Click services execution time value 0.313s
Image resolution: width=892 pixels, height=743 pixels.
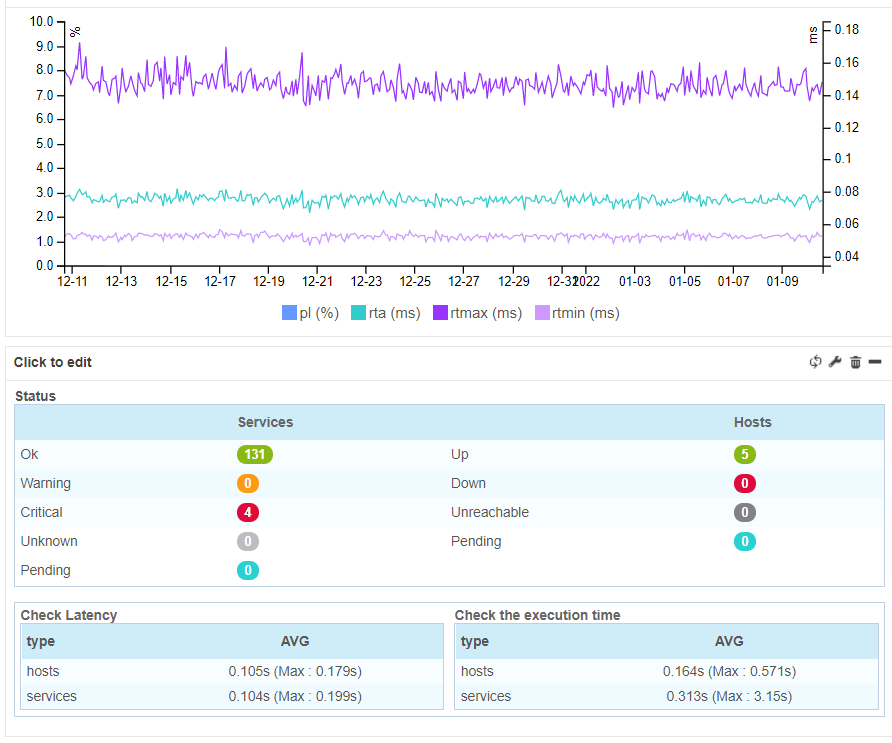[729, 696]
